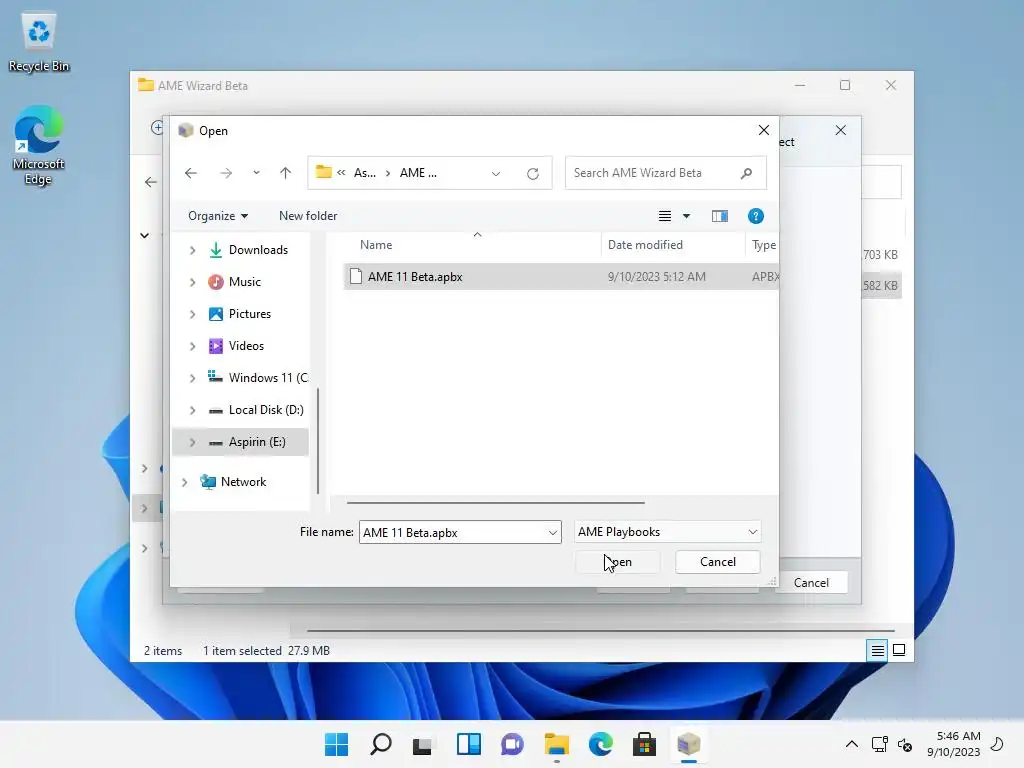This screenshot has width=1024, height=768.
Task: Open taskbar Search
Action: [x=381, y=744]
